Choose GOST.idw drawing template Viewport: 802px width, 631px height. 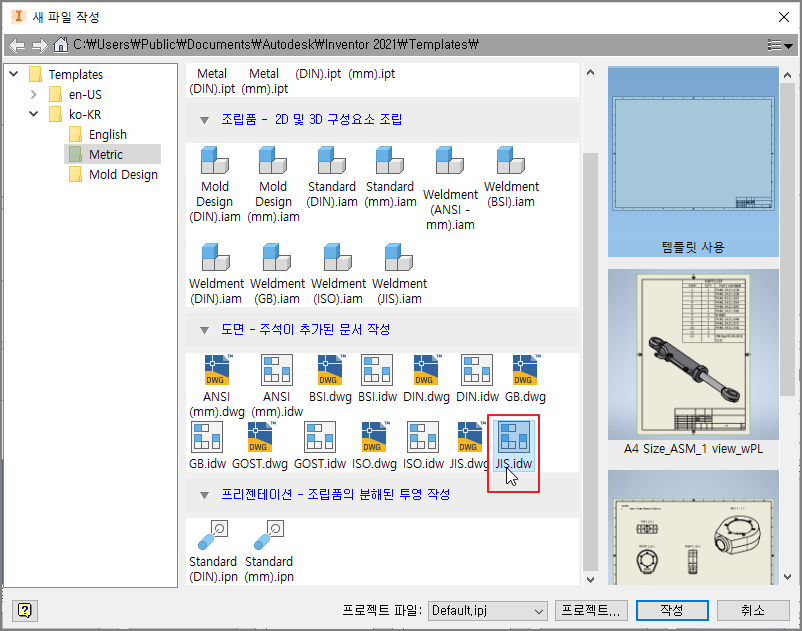320,445
